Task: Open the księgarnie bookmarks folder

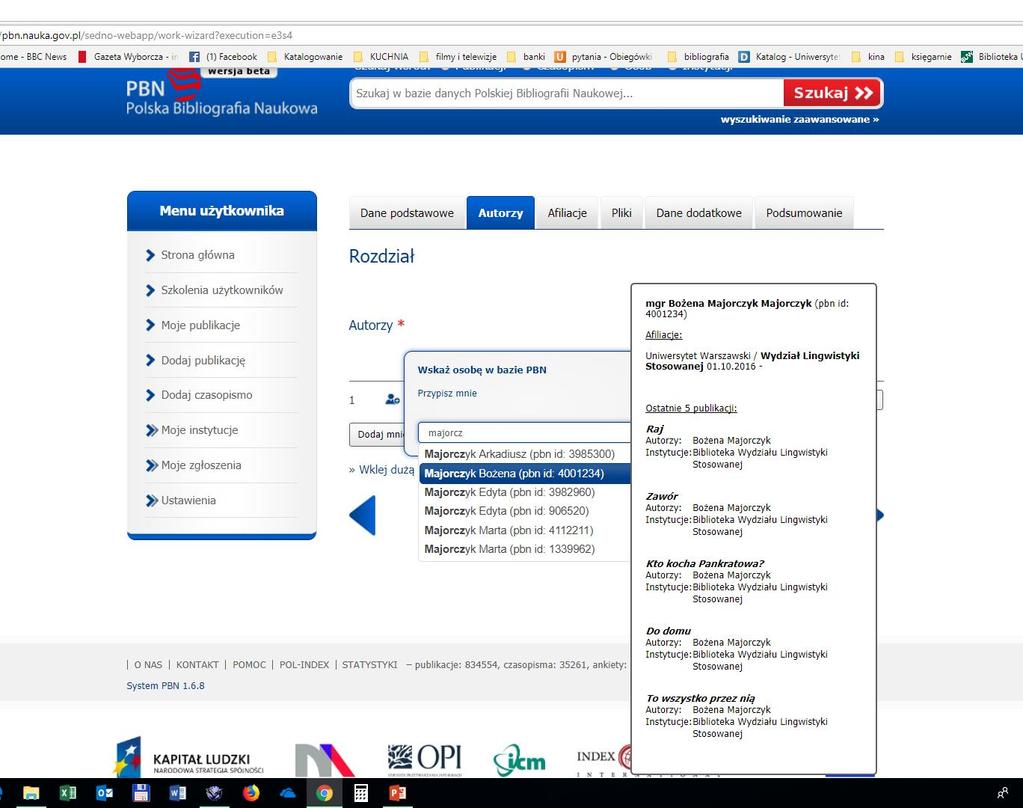Action: [923, 57]
